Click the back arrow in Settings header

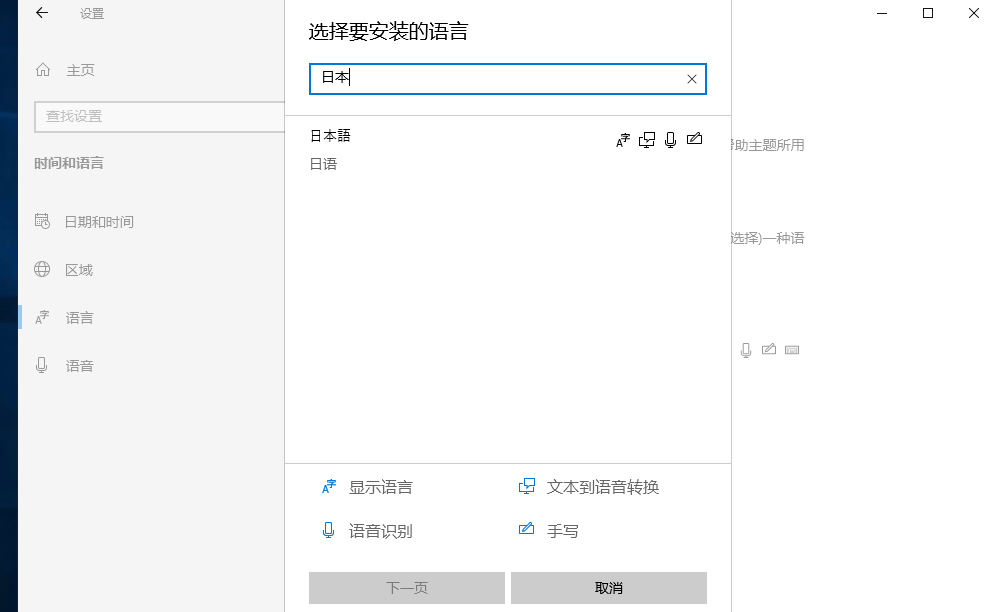coord(42,14)
